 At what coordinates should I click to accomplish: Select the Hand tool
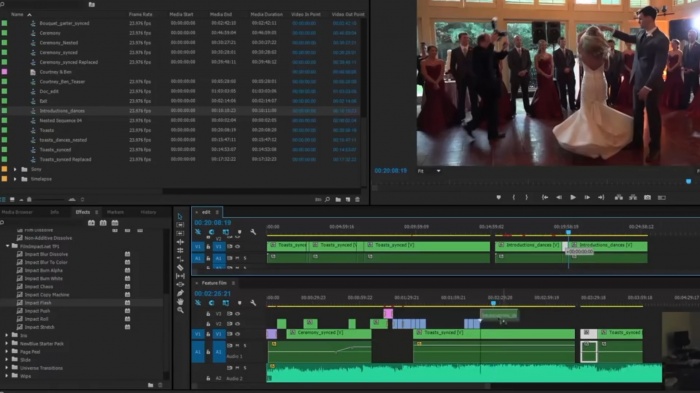[x=180, y=301]
